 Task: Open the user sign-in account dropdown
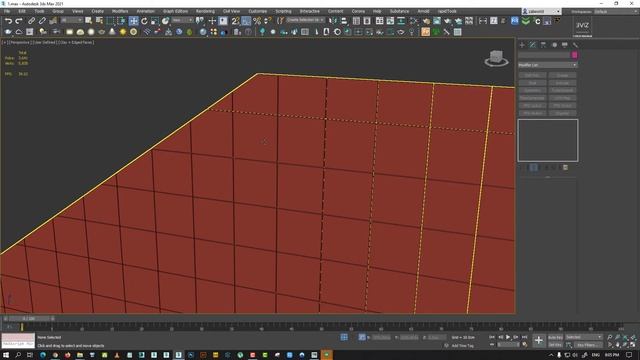[542, 11]
